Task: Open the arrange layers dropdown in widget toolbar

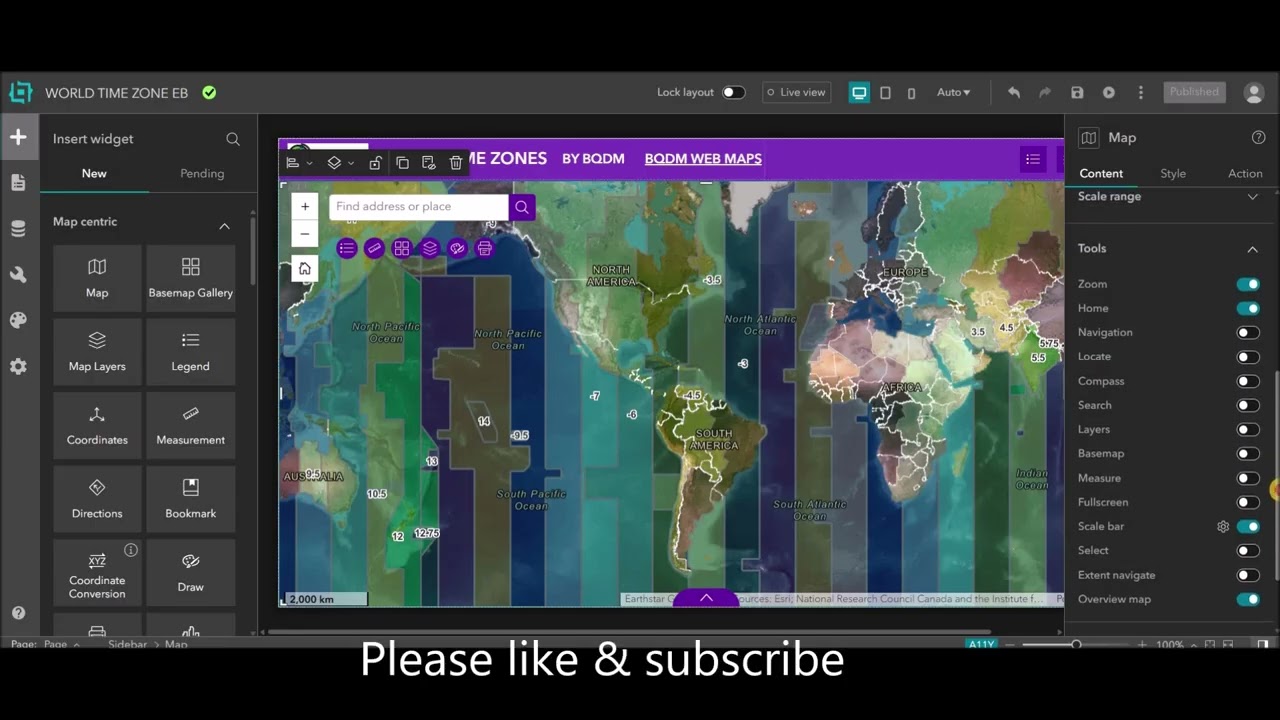Action: point(341,163)
